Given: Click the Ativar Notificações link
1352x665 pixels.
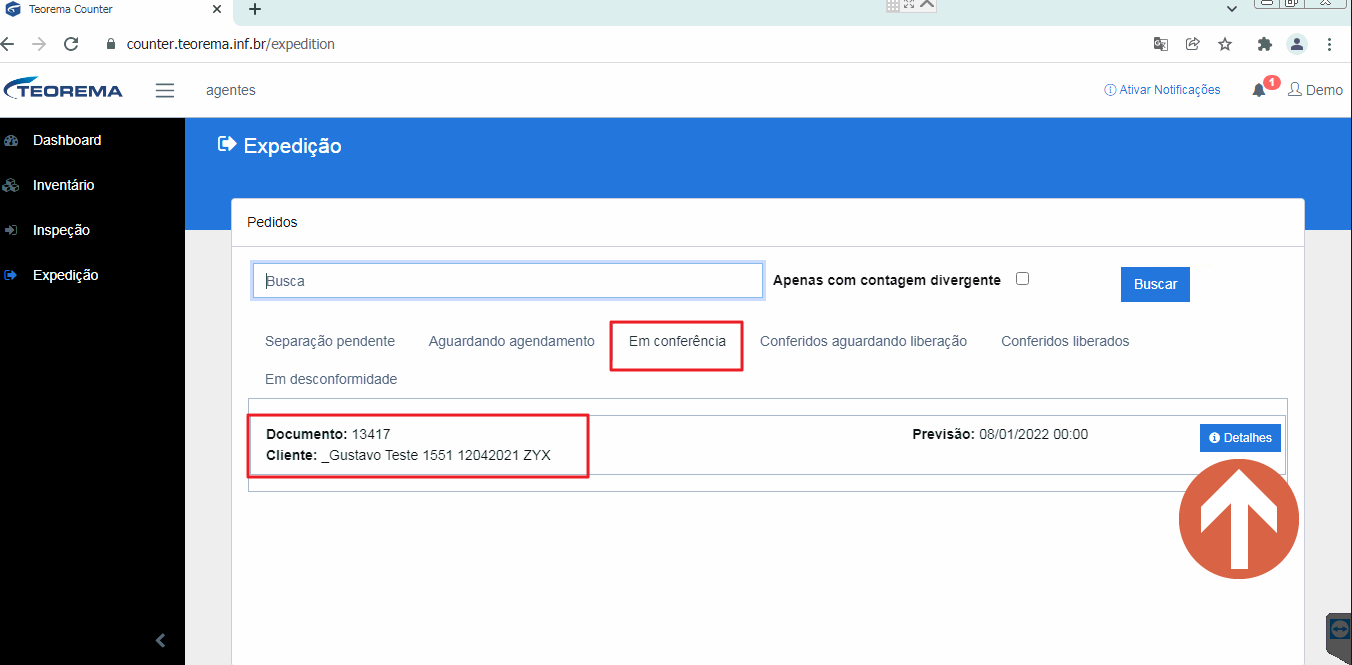Looking at the screenshot, I should pyautogui.click(x=1162, y=90).
